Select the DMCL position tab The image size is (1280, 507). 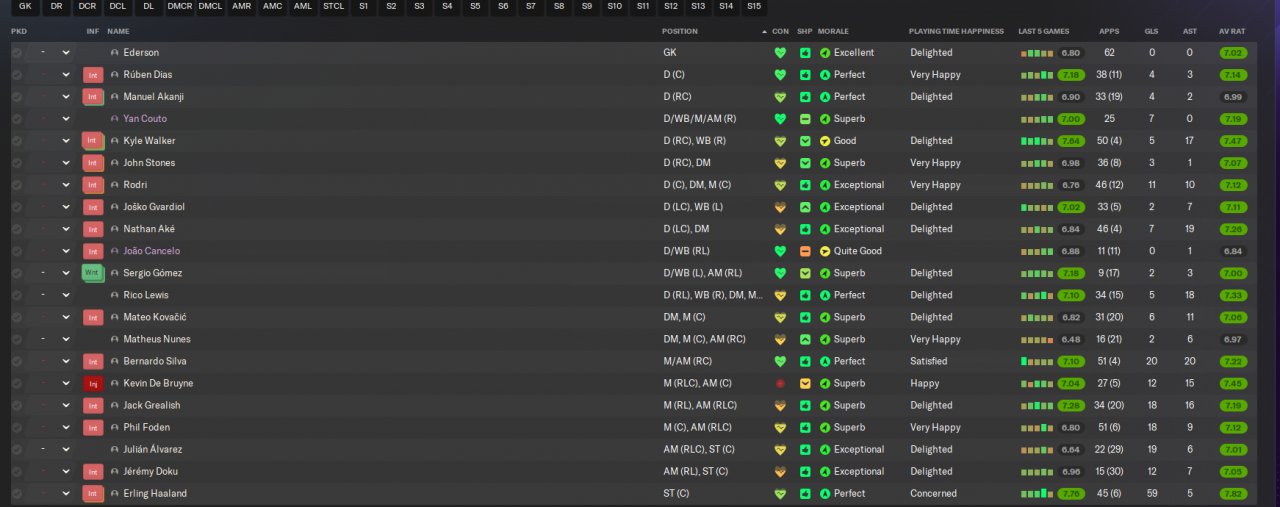coord(210,6)
